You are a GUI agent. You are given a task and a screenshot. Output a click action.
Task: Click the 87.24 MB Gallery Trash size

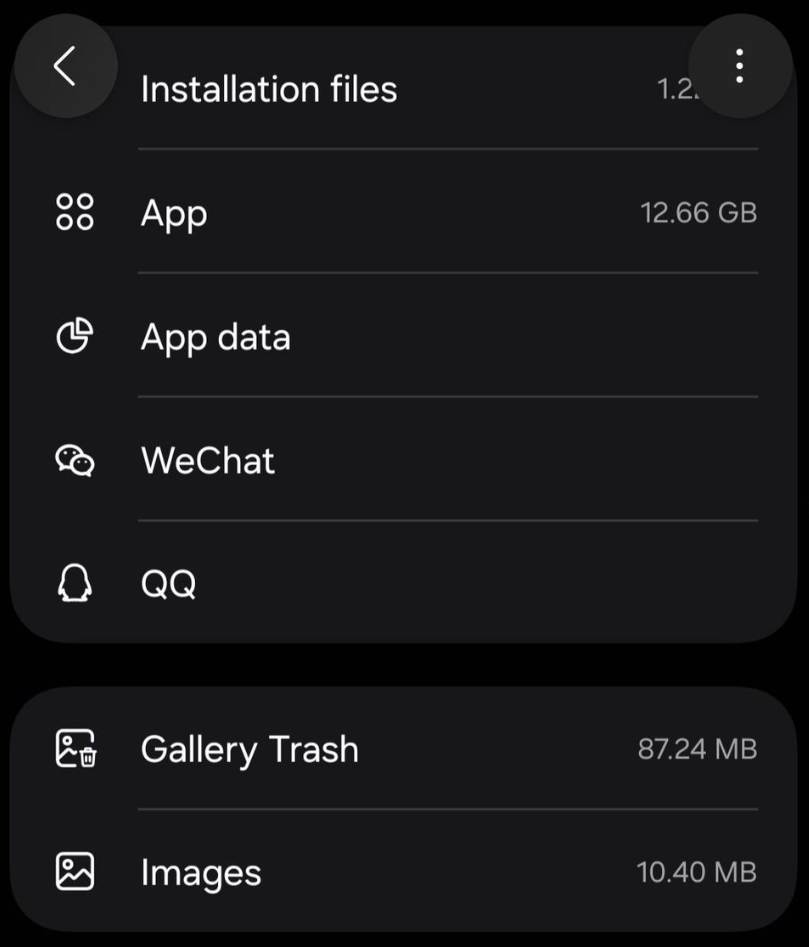pos(697,749)
